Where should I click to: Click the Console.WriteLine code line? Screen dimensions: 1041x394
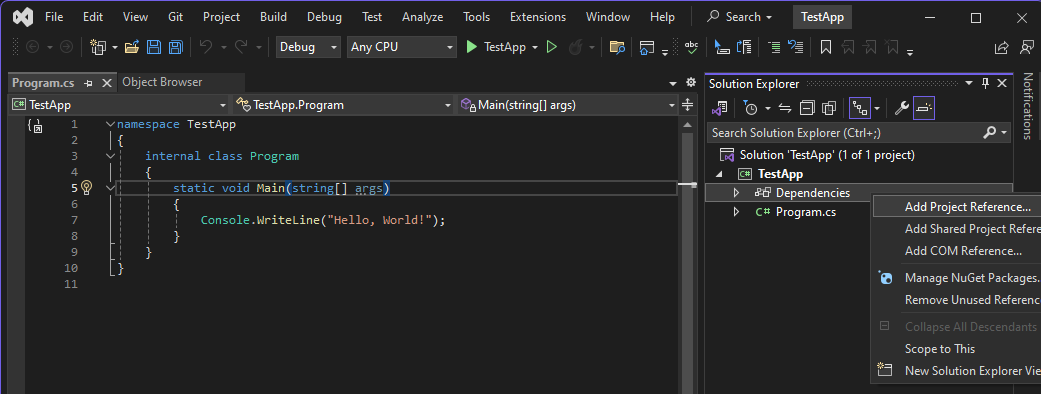pos(323,220)
